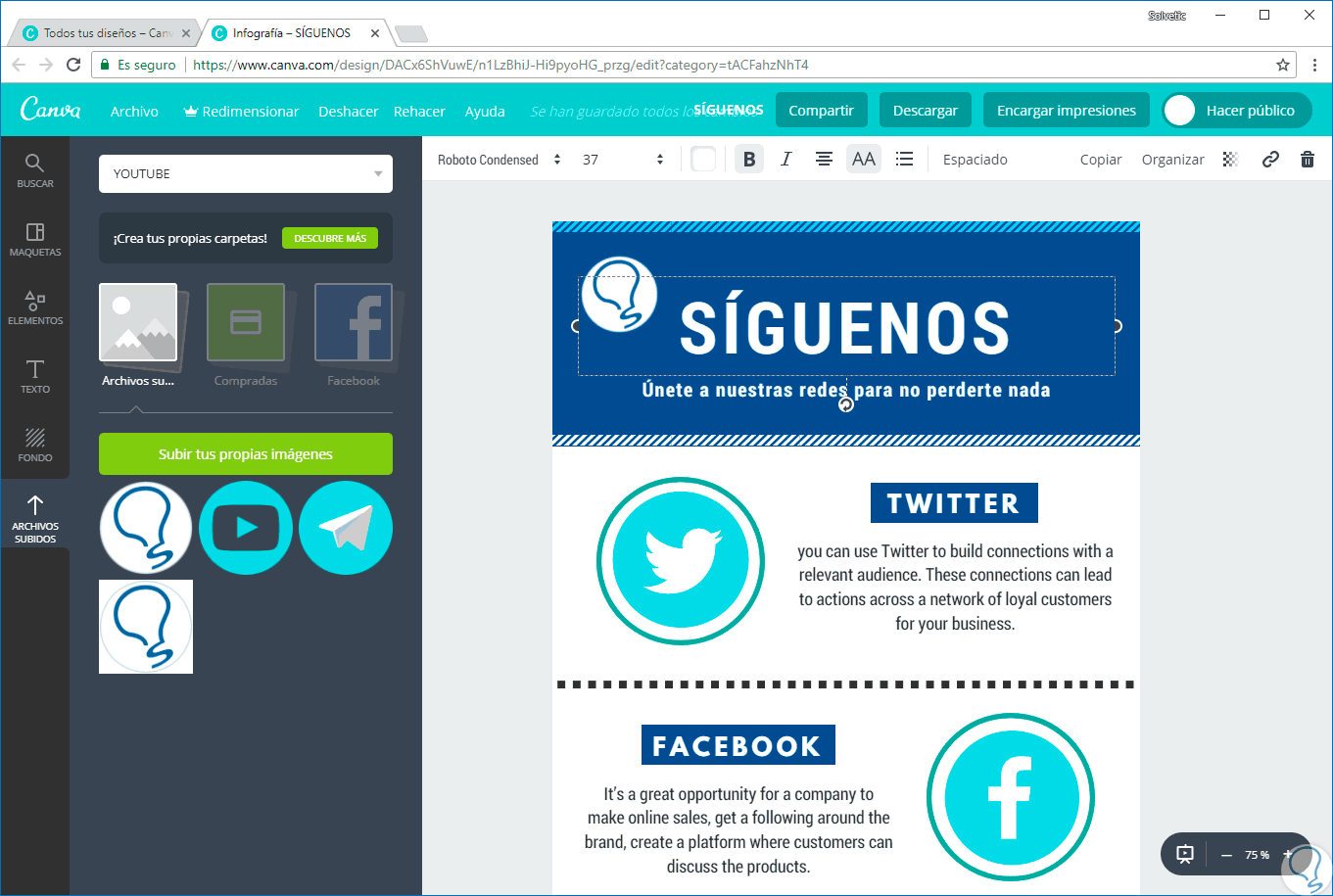Click the Canva logo to go home
The image size is (1333, 896).
click(51, 111)
